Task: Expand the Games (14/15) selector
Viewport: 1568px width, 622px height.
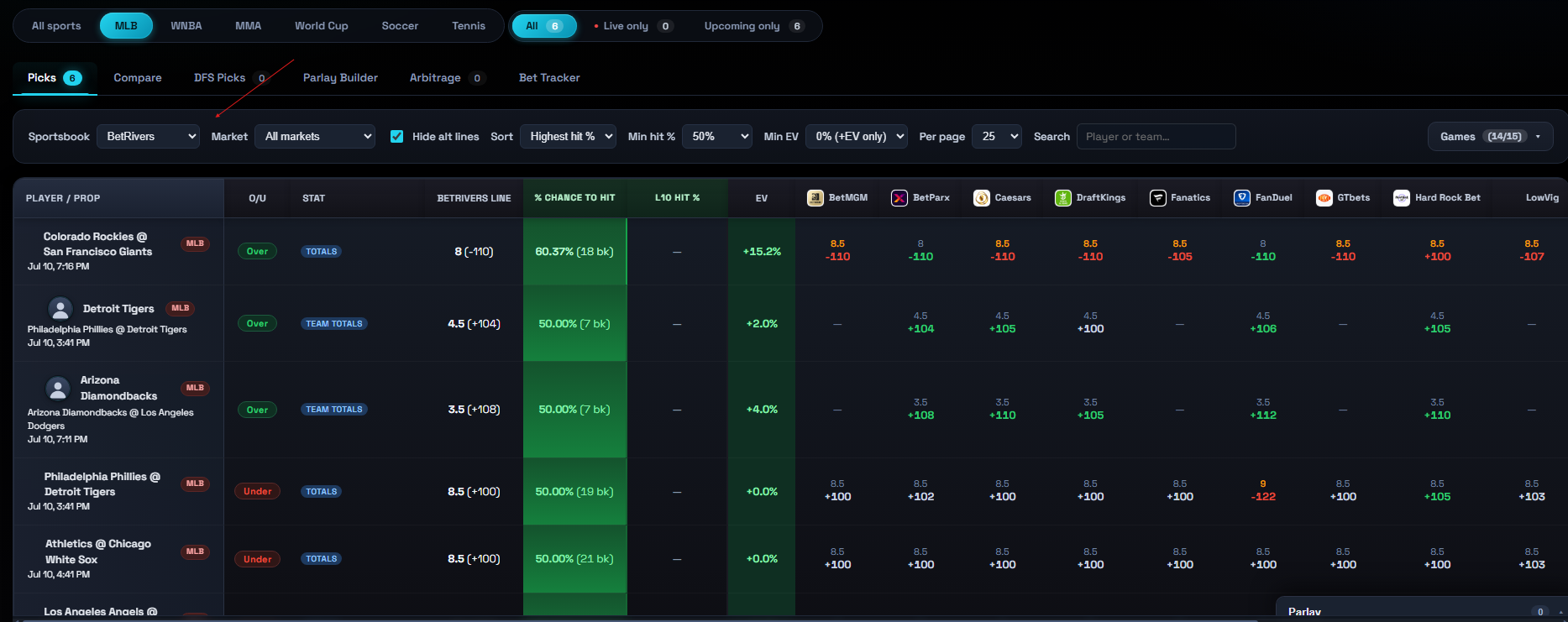Action: click(x=1491, y=136)
